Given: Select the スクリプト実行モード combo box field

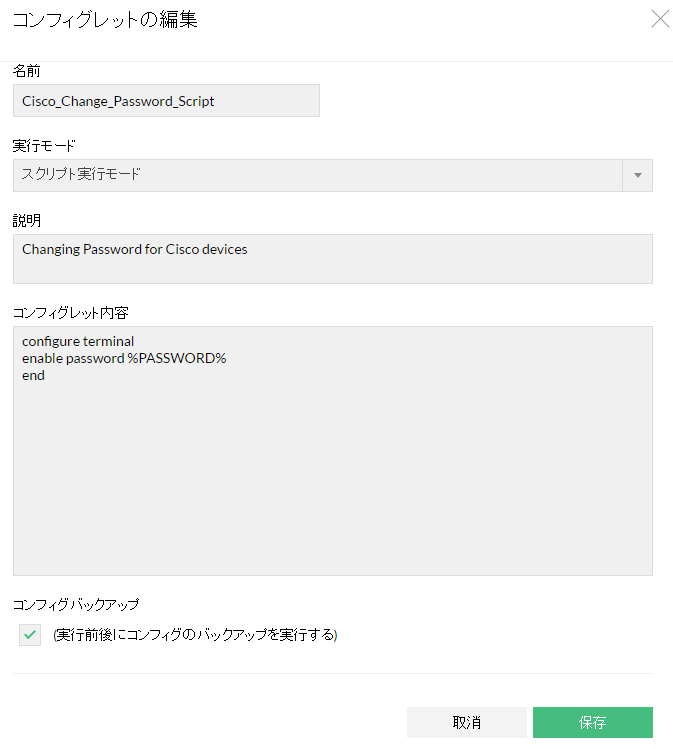Looking at the screenshot, I should tap(318, 175).
